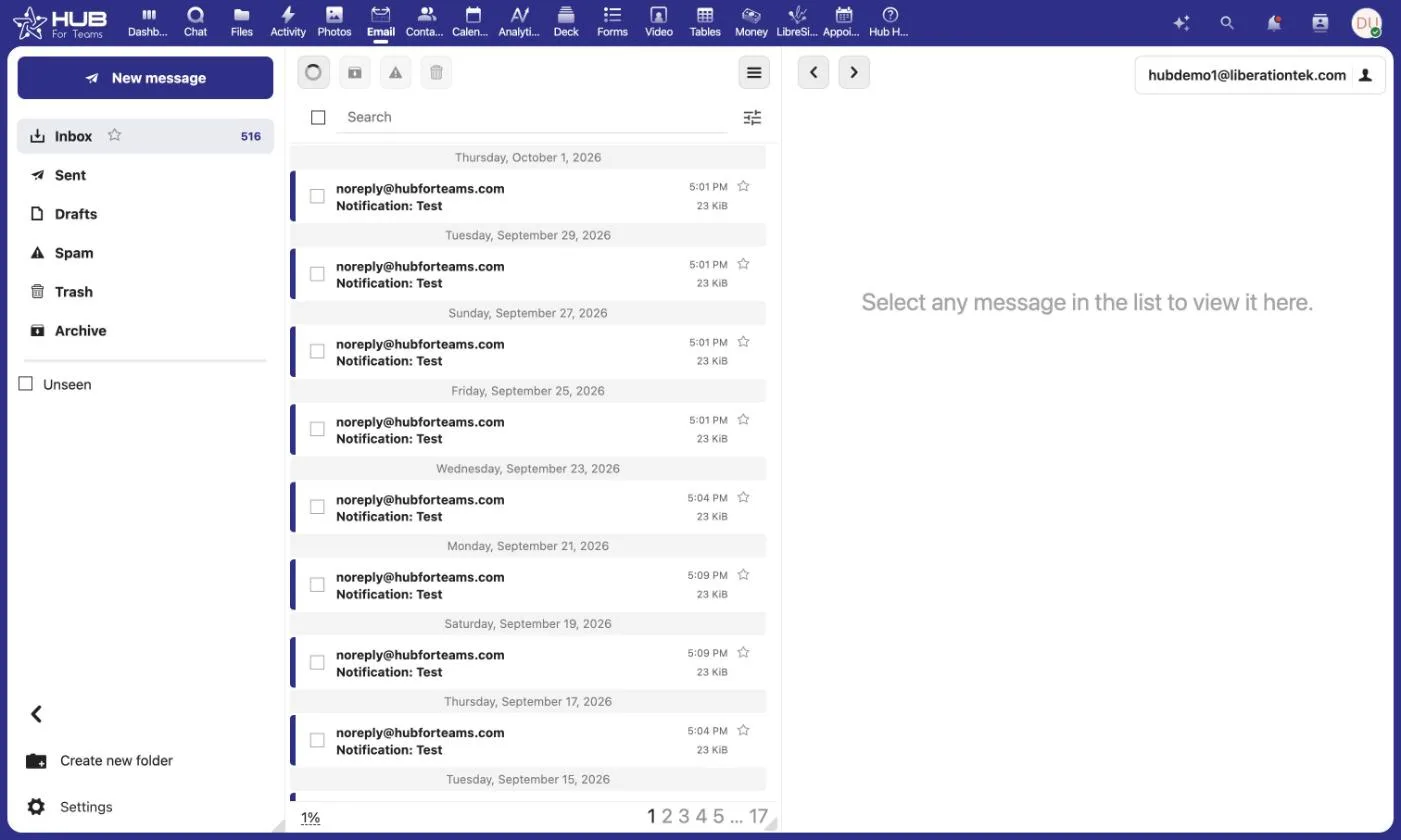
Task: Check the October 1 message checkbox
Action: coord(317,196)
